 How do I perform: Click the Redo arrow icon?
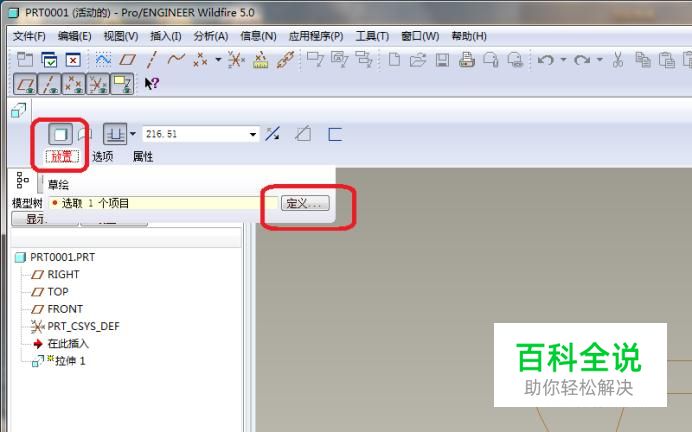pyautogui.click(x=582, y=60)
